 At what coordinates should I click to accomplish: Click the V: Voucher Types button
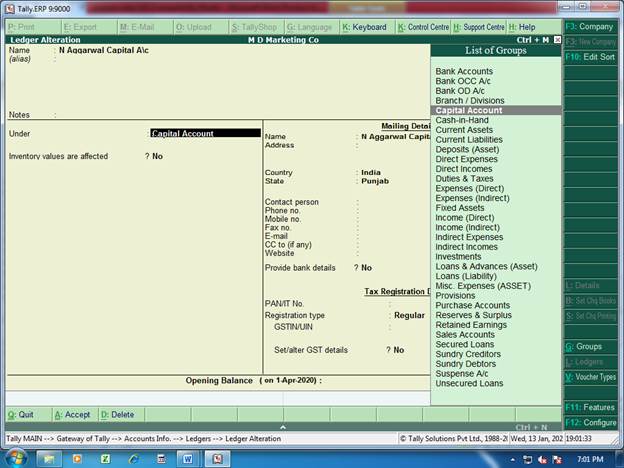(590, 377)
